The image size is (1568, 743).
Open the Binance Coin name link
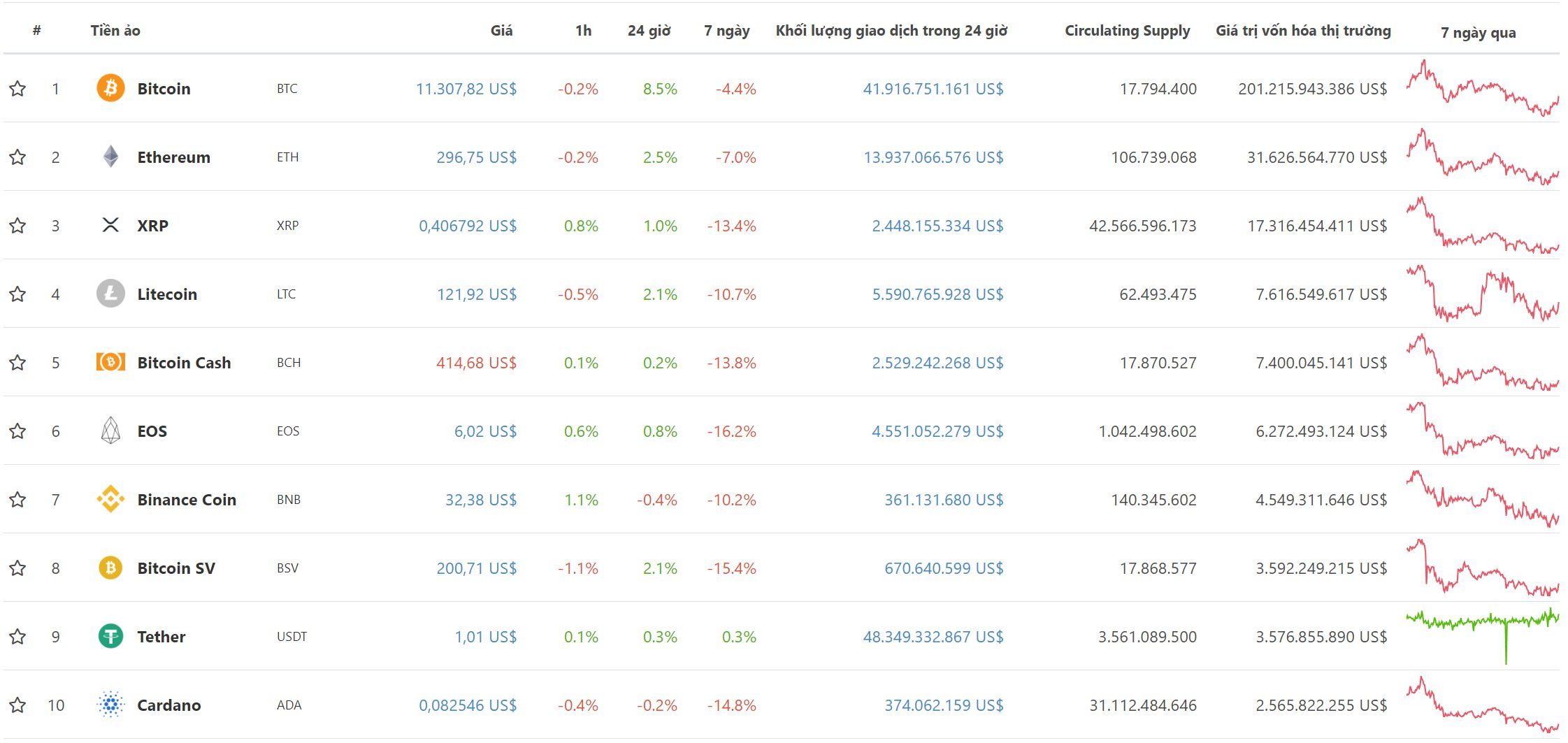coord(187,500)
